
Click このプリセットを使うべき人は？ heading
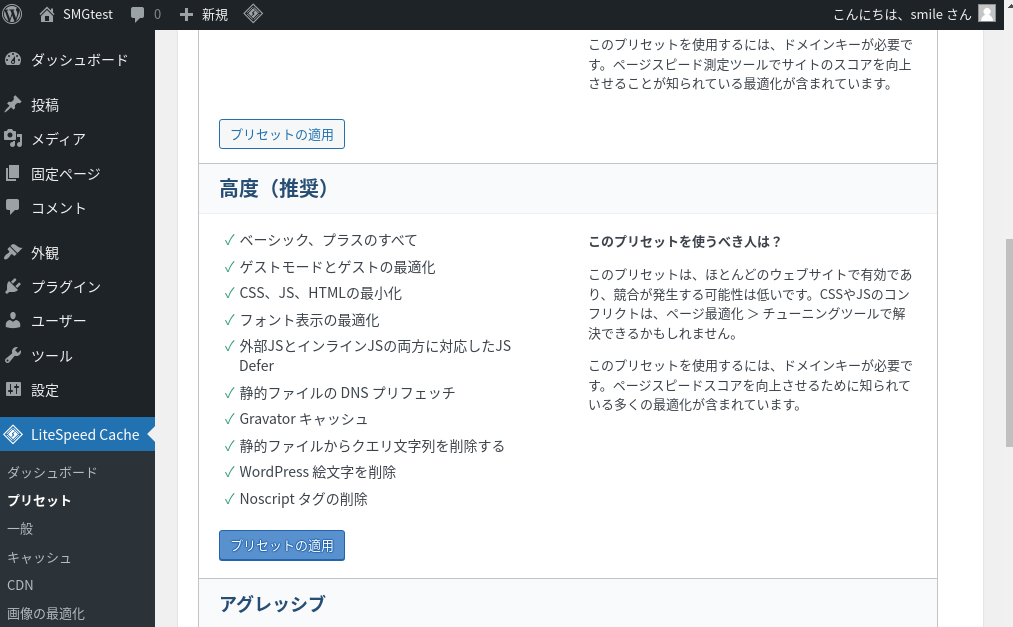[x=685, y=242]
